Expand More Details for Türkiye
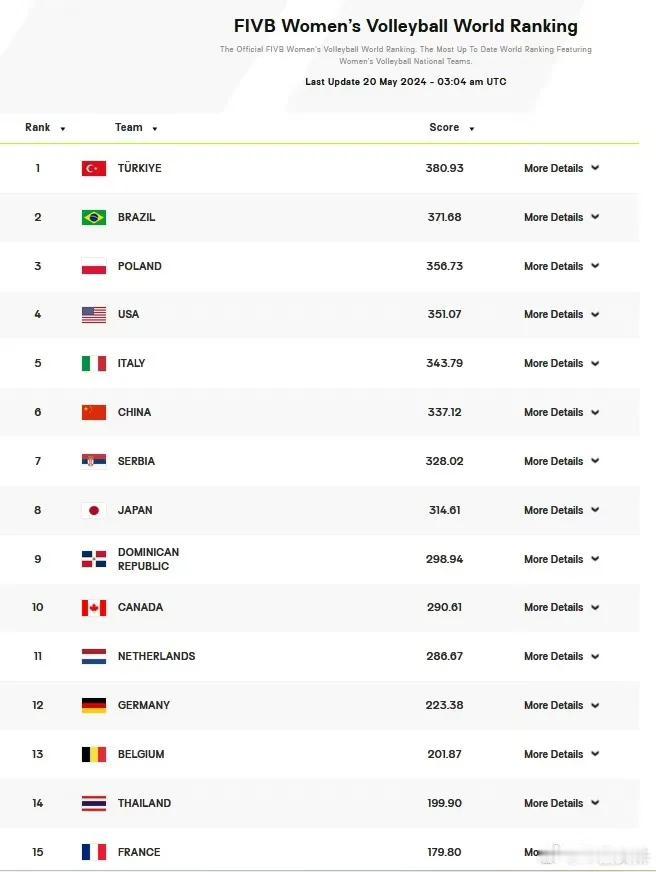 [x=561, y=168]
